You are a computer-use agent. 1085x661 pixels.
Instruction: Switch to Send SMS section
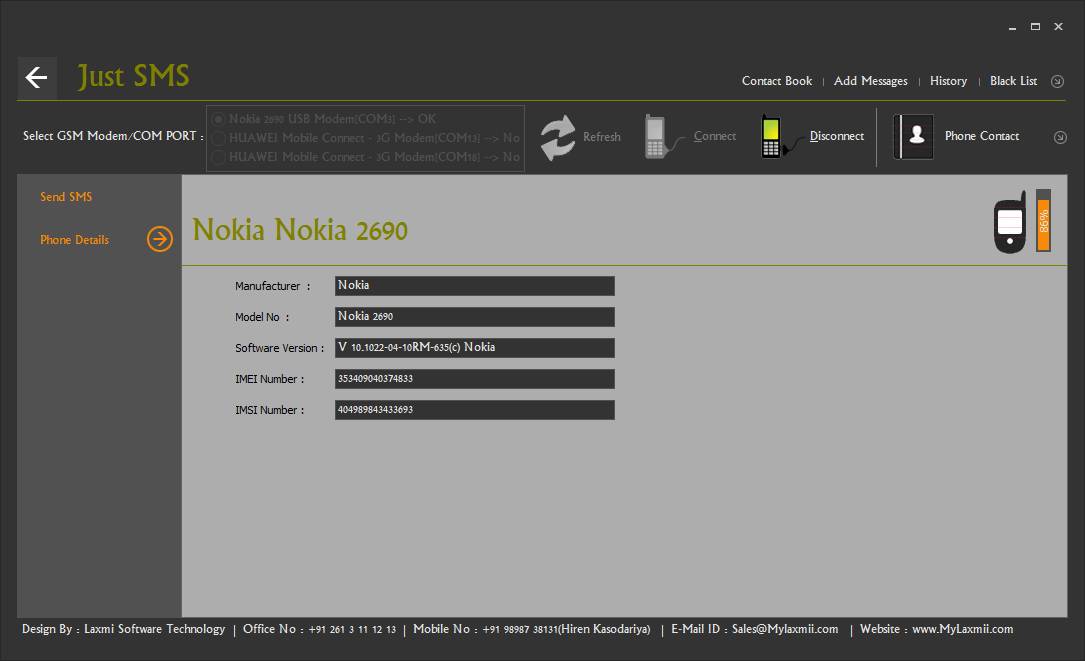[66, 197]
